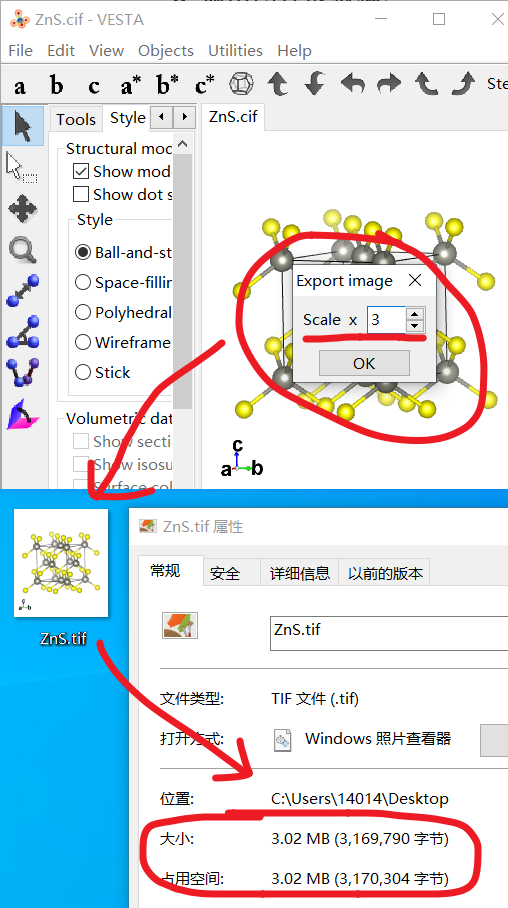This screenshot has height=908, width=508.
Task: Rotate structure upward with arrow icon
Action: pos(278,85)
